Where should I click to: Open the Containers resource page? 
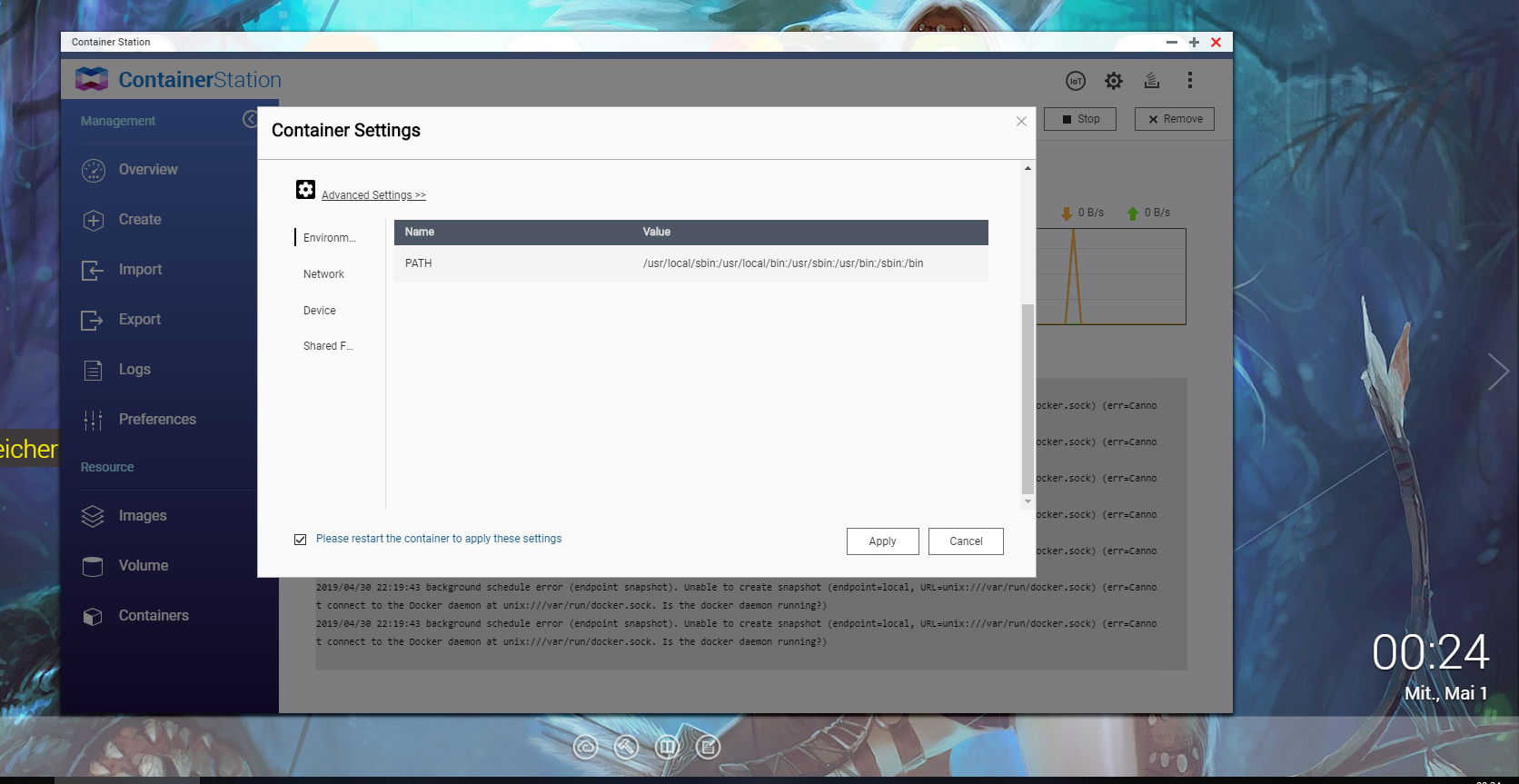(154, 616)
